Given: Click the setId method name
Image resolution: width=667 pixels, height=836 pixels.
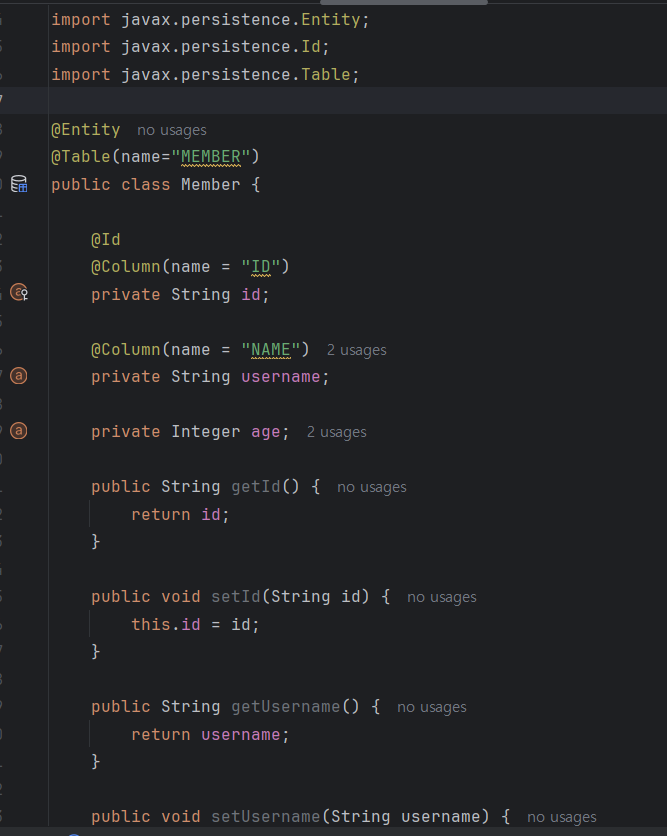Looking at the screenshot, I should click(x=236, y=597).
